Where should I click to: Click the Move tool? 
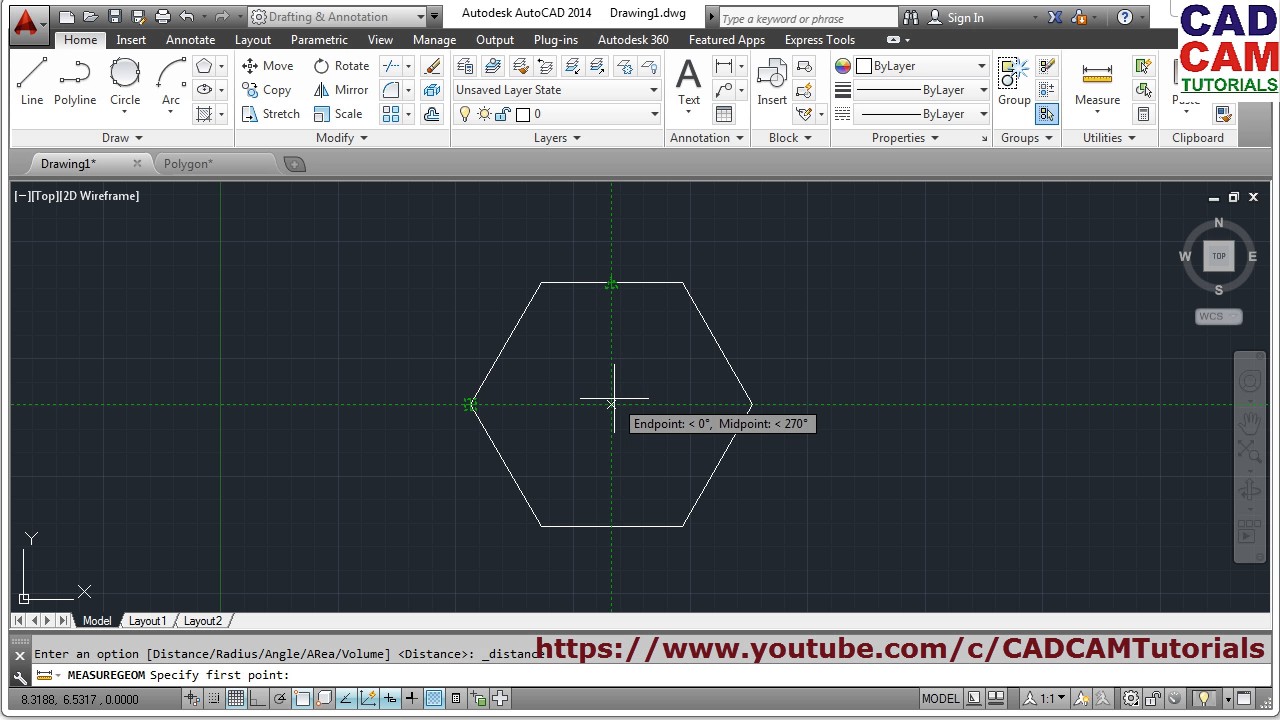(267, 66)
